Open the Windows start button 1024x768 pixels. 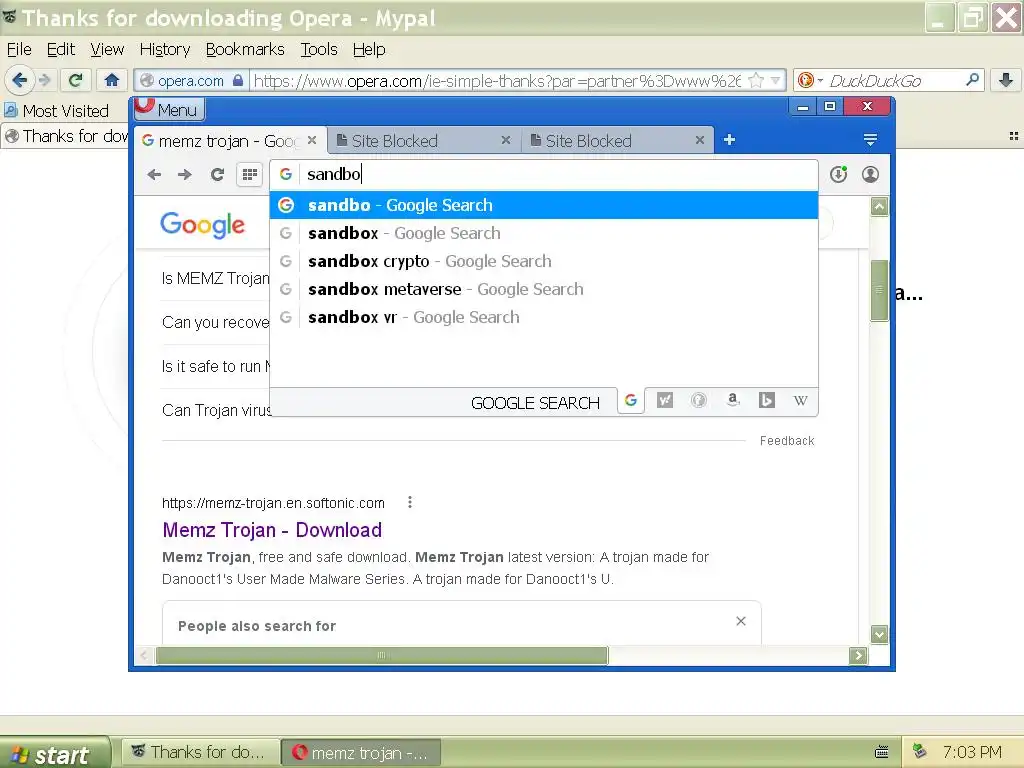(x=55, y=753)
